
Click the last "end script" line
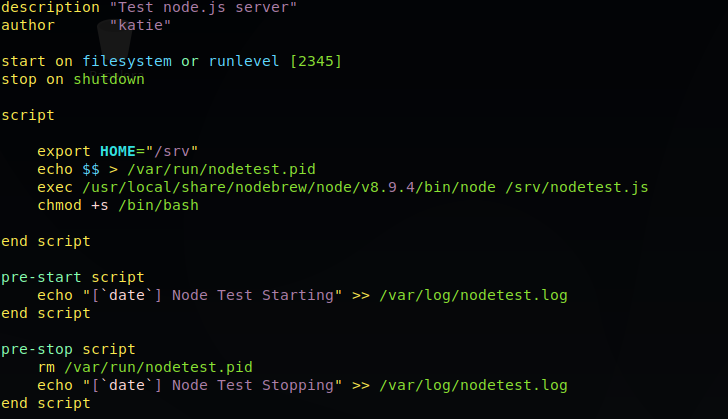coord(46,403)
